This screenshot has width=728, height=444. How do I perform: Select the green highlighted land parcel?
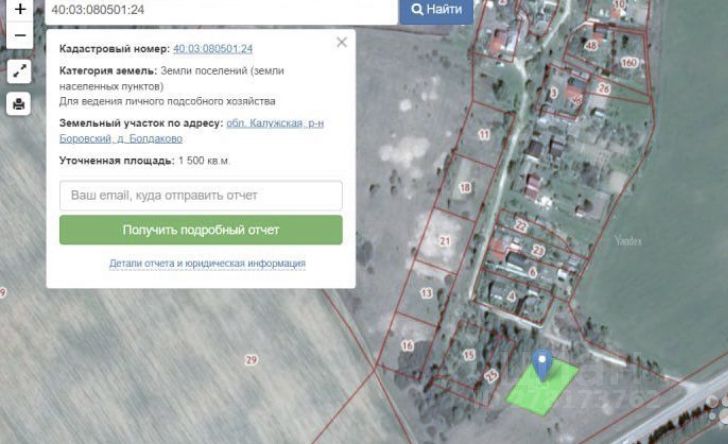541,388
